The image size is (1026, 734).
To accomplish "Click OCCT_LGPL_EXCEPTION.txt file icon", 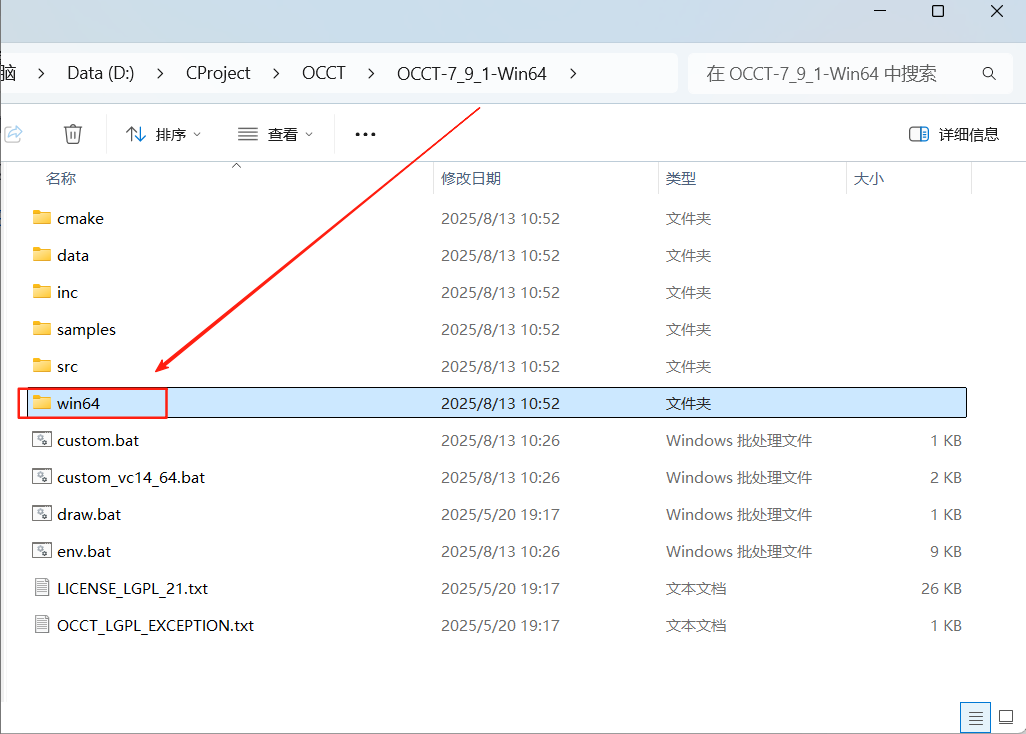I will pyautogui.click(x=42, y=625).
